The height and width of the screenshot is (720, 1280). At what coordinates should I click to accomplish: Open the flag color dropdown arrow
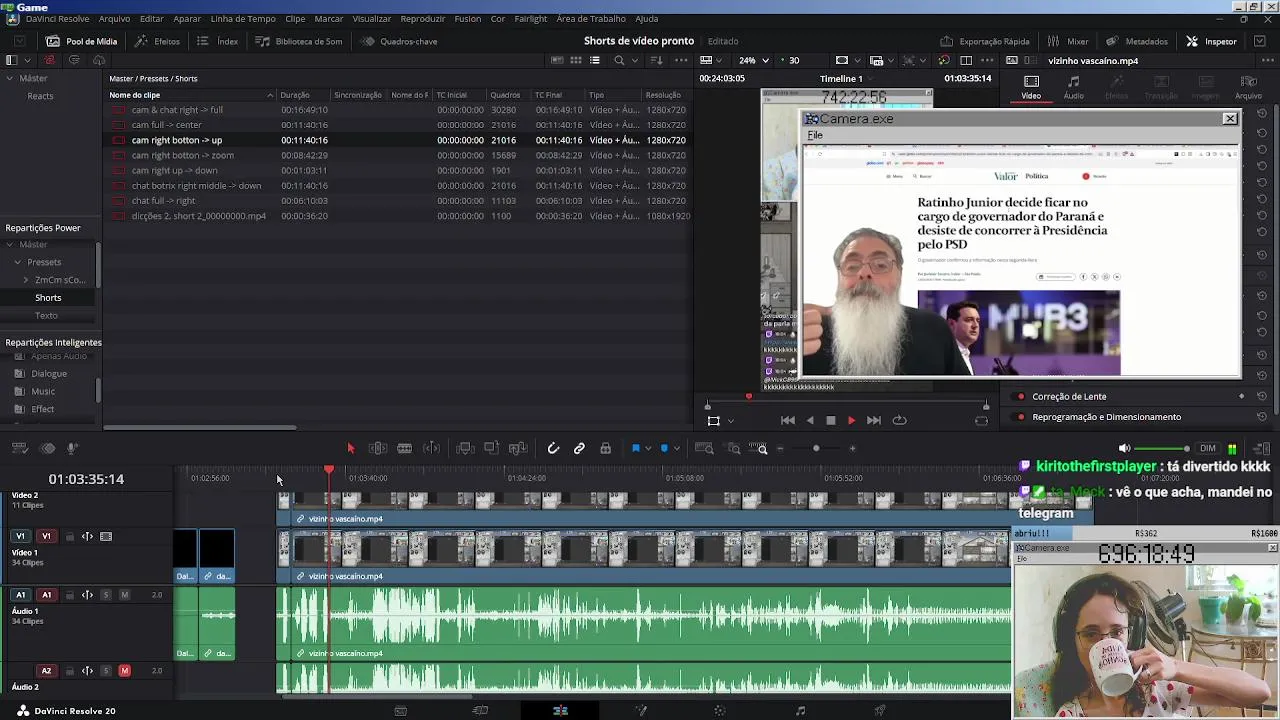click(648, 449)
